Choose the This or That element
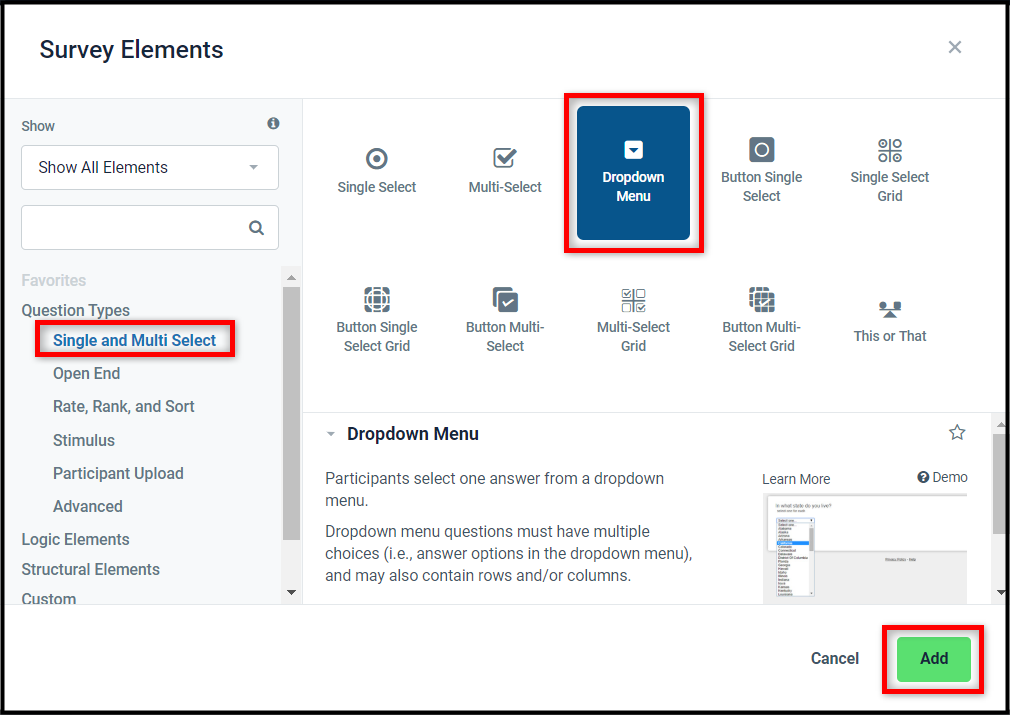The image size is (1010, 715). [890, 322]
